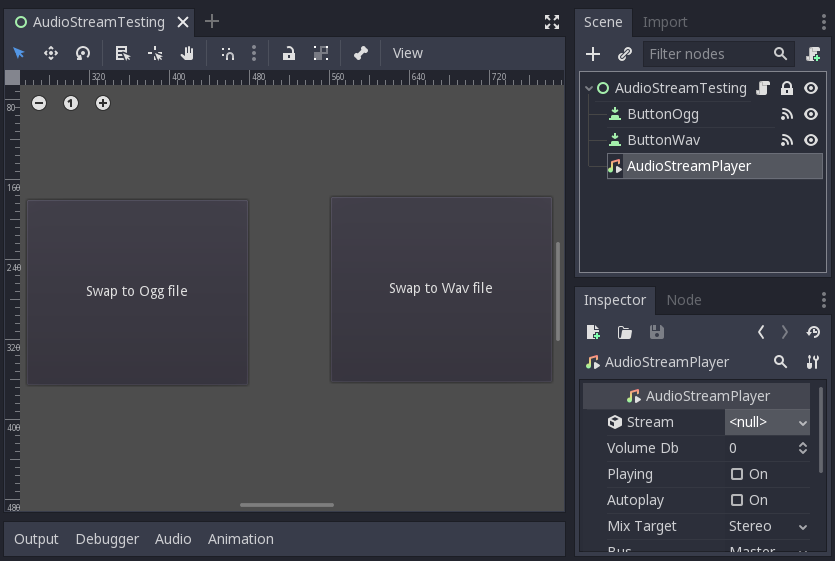
Task: Choose the list select tool
Action: [123, 53]
